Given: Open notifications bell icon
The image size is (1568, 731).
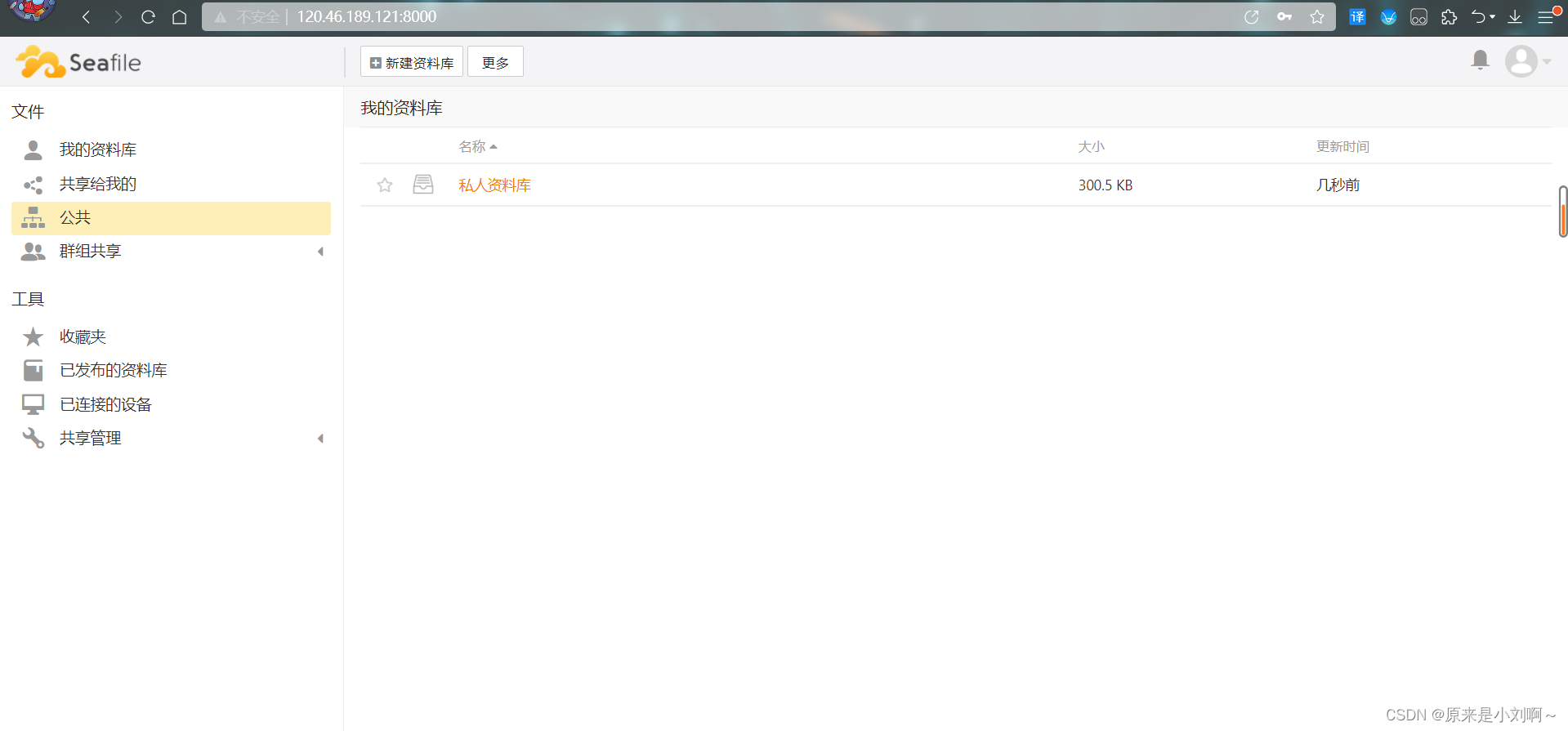Looking at the screenshot, I should click(x=1480, y=60).
